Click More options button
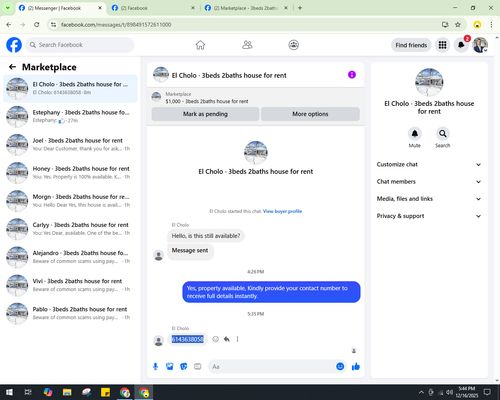 [310, 114]
